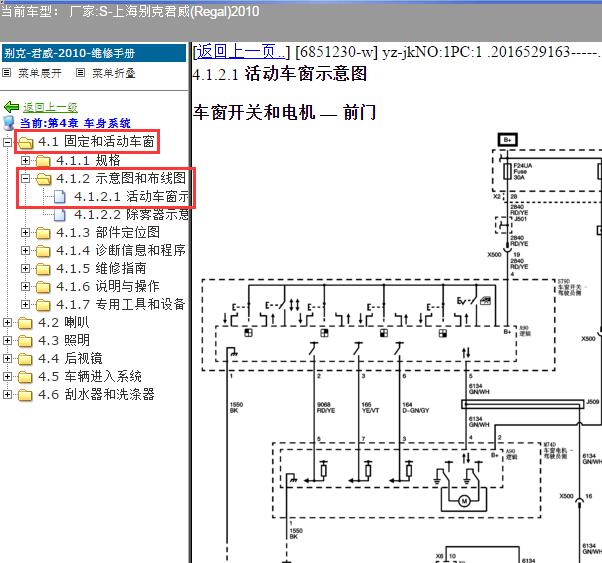
Task: Click folder icon of 4.1.5 维修指南
Action: click(x=43, y=269)
